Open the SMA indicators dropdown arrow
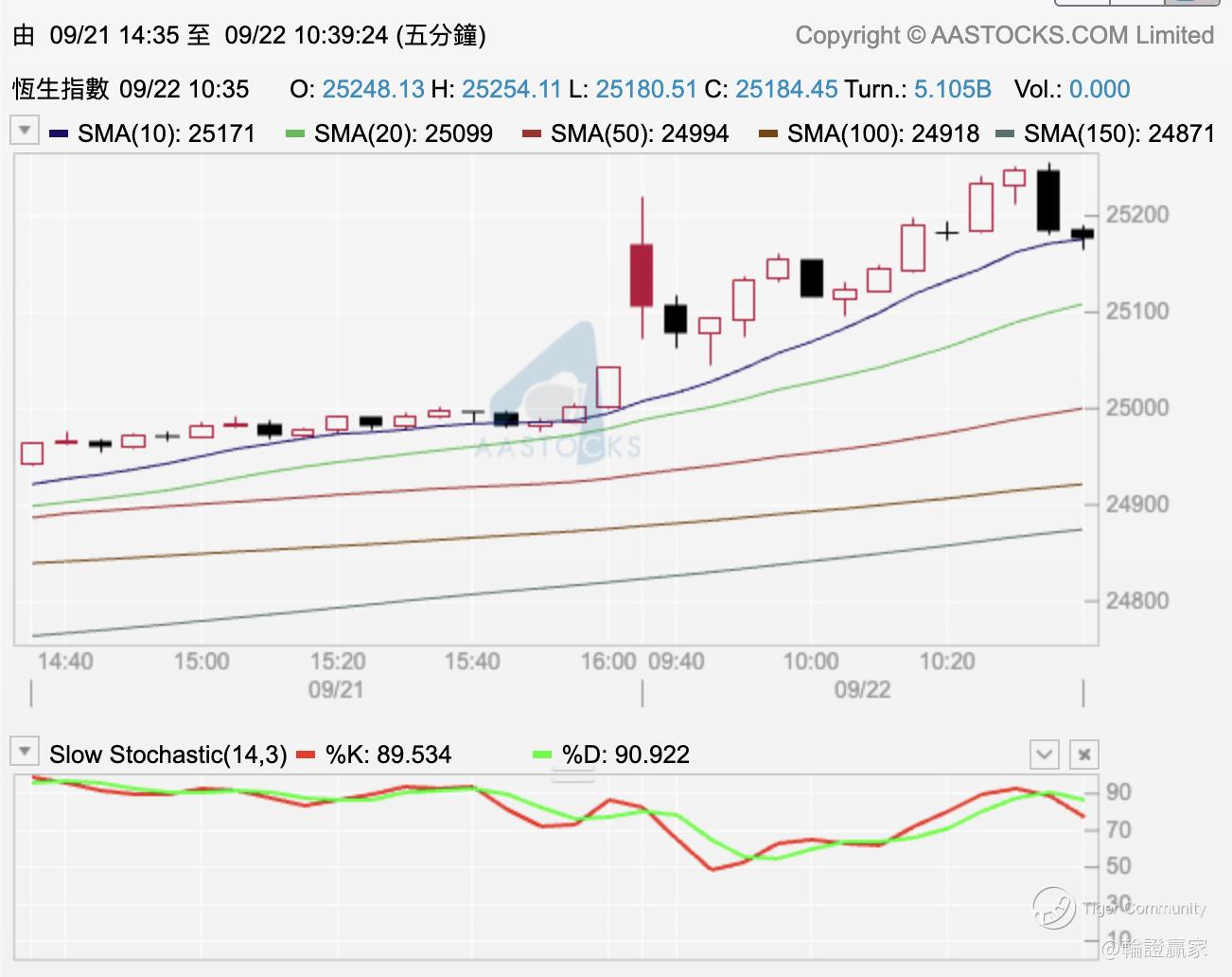Screen dimensions: 1232x977 25,130
